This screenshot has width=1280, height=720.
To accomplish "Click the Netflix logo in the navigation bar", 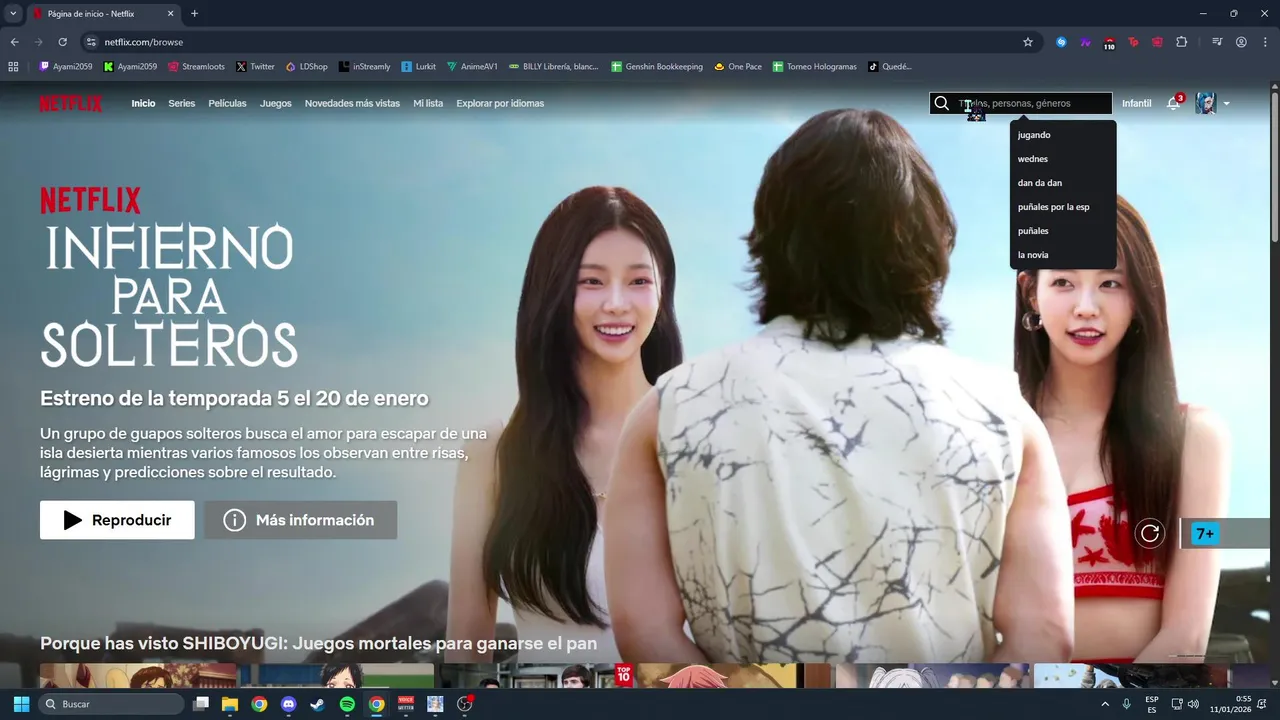I will pos(70,103).
